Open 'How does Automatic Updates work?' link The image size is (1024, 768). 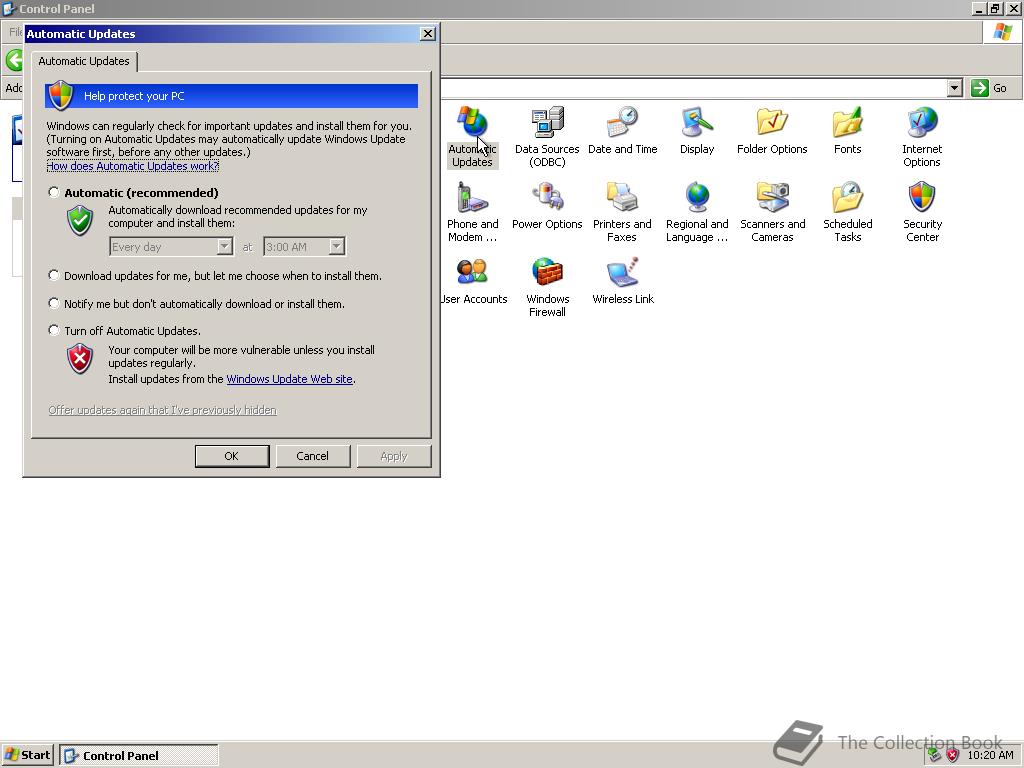click(x=133, y=166)
